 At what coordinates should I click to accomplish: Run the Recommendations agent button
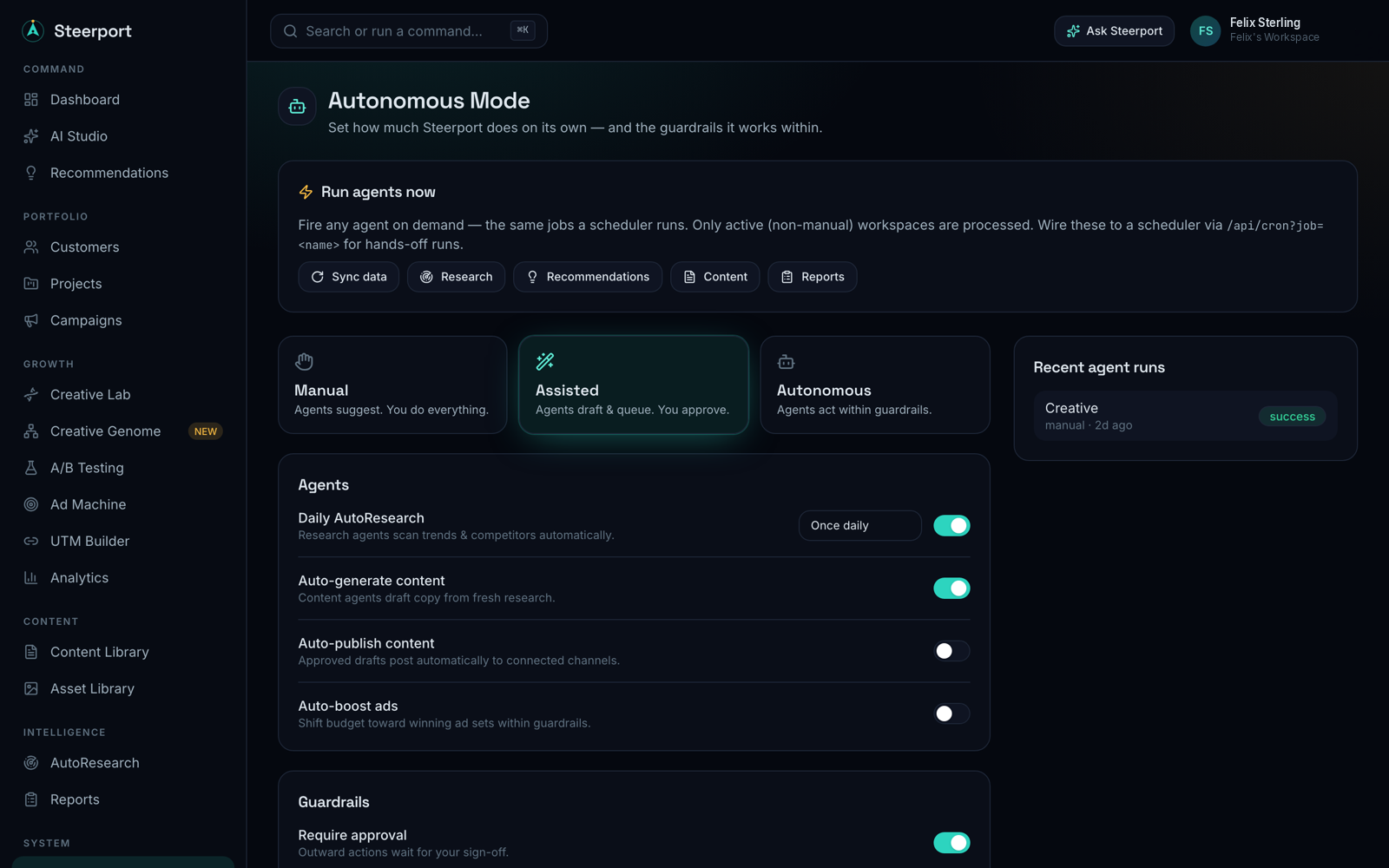[588, 277]
